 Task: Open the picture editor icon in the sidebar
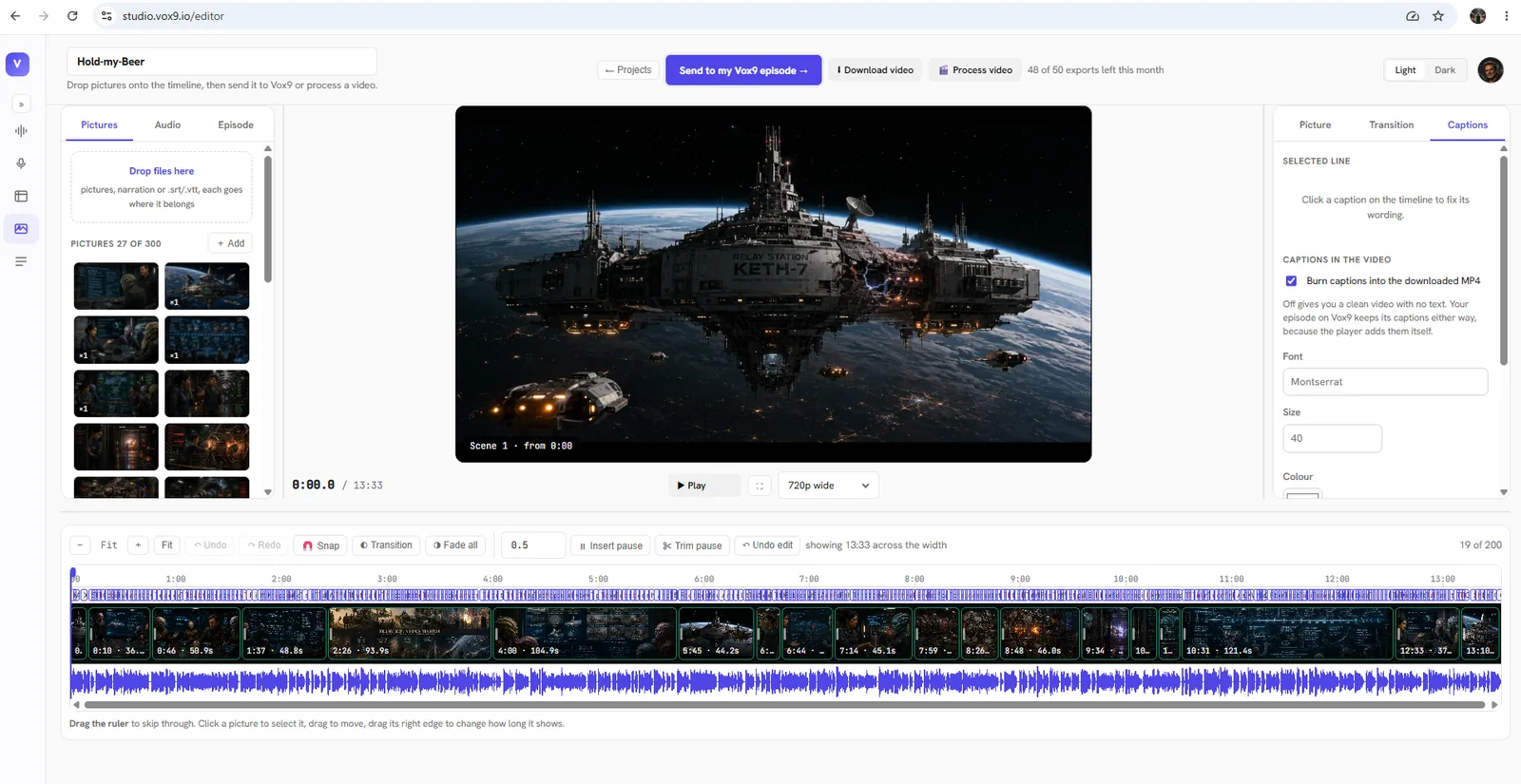[21, 228]
